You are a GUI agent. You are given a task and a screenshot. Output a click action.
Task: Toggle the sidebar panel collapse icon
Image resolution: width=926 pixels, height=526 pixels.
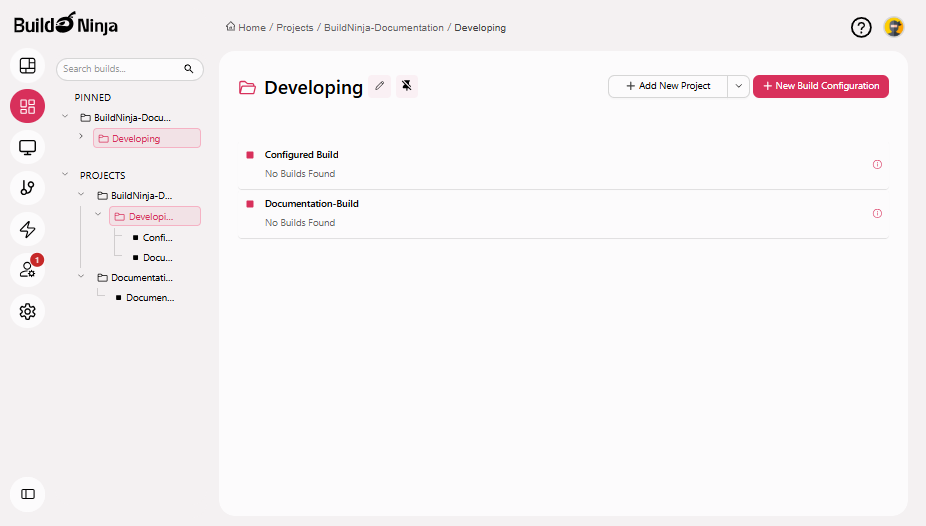27,494
